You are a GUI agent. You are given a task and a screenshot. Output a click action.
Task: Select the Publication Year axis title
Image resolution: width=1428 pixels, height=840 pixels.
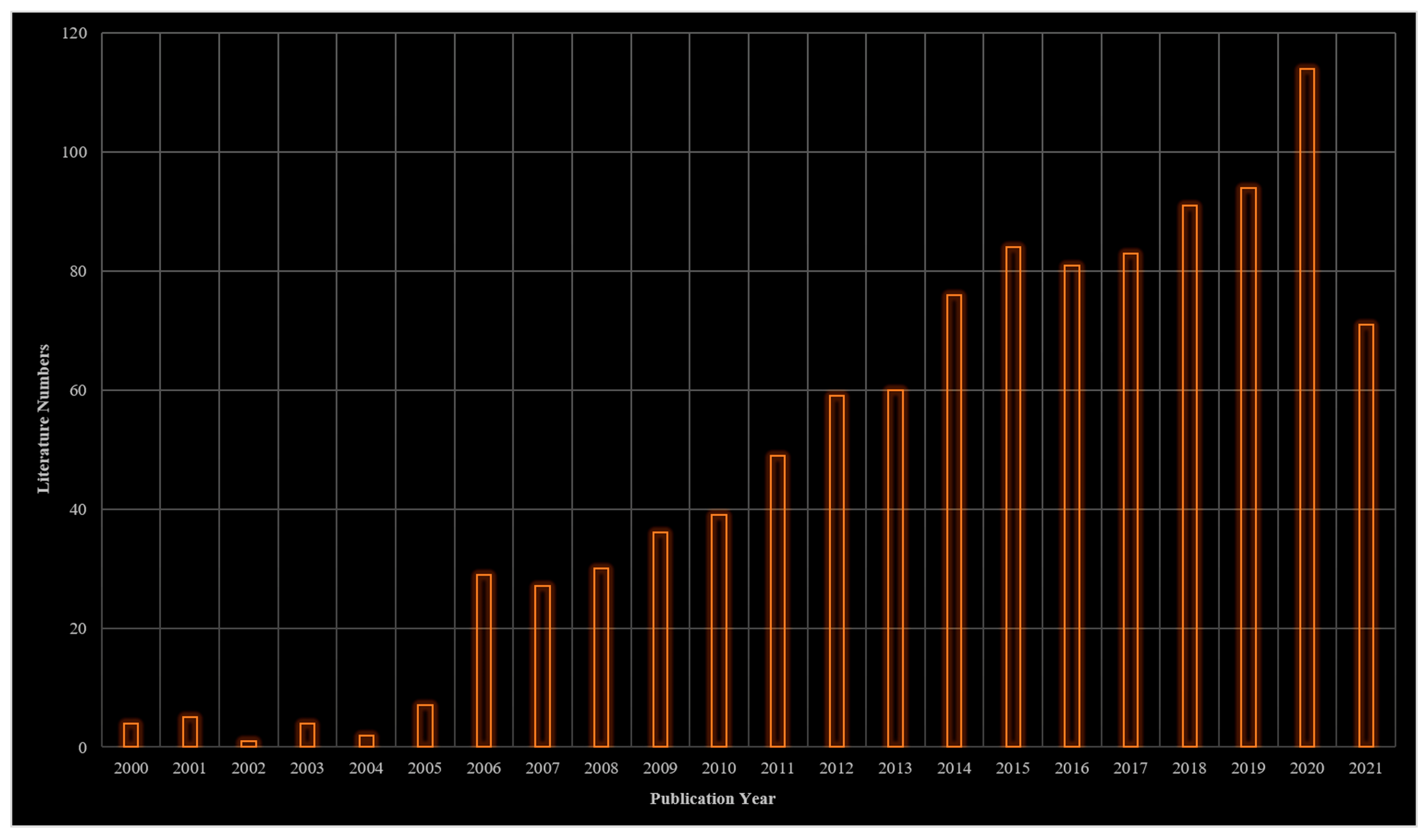point(712,799)
